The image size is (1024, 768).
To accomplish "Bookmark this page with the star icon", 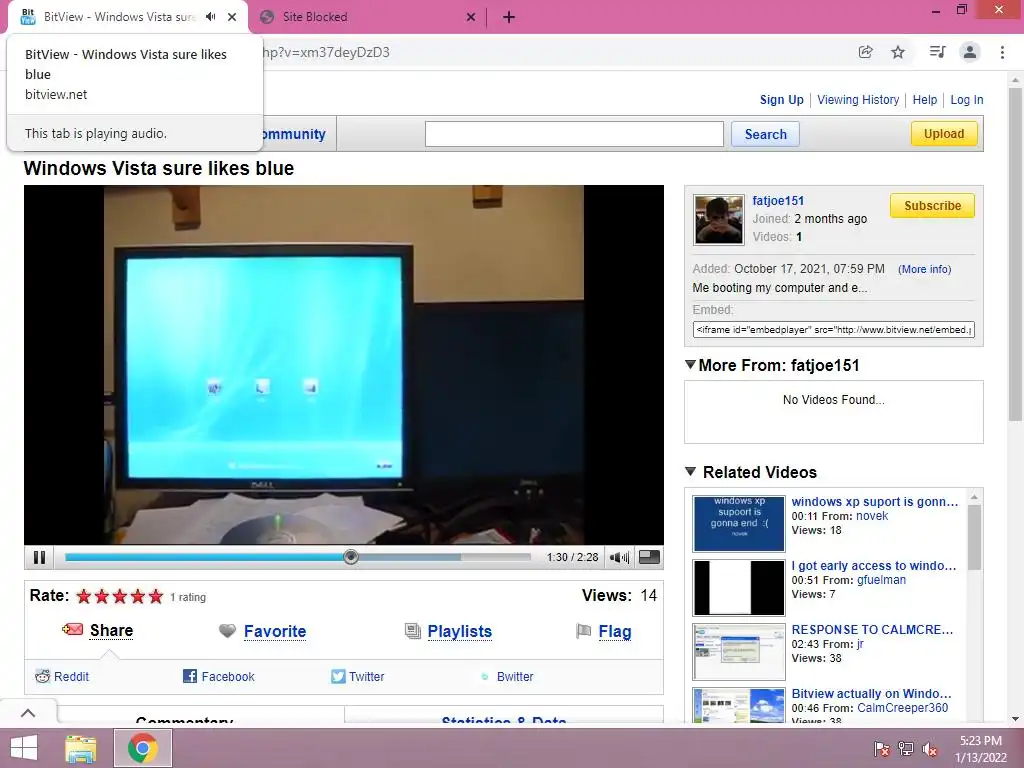I will [x=898, y=52].
